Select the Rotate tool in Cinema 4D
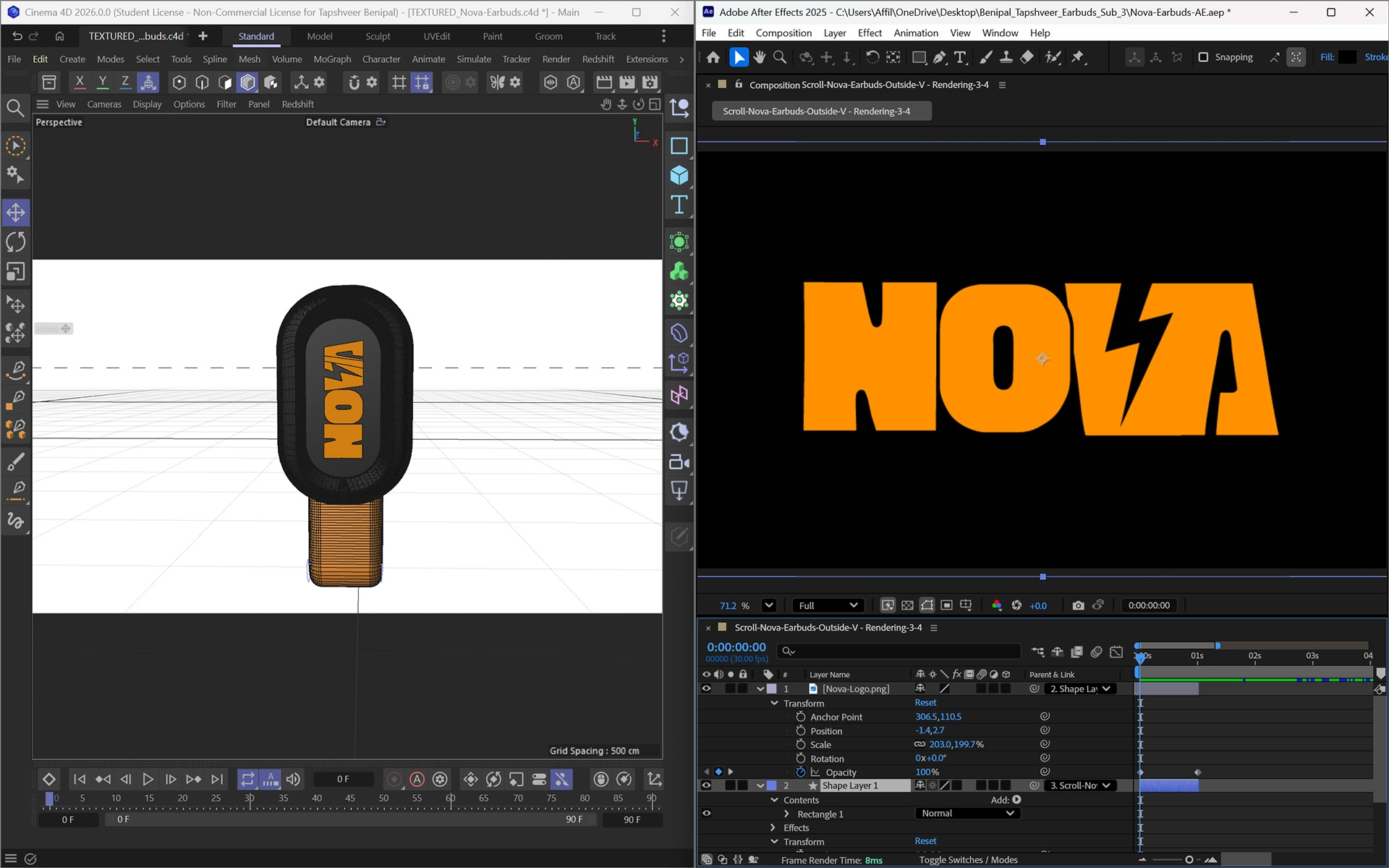 16,242
